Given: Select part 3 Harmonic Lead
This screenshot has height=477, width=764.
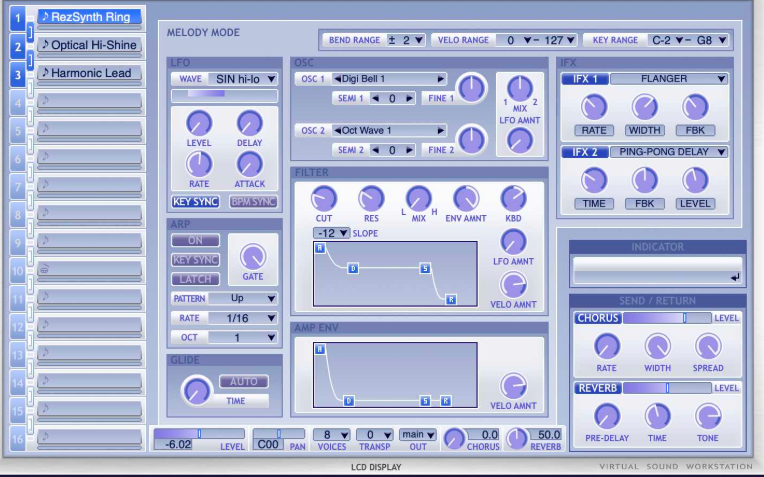Looking at the screenshot, I should point(90,73).
